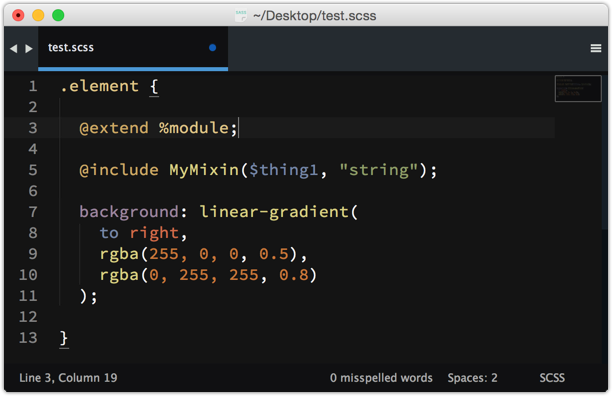Click the "string" literal

pyautogui.click(x=379, y=170)
